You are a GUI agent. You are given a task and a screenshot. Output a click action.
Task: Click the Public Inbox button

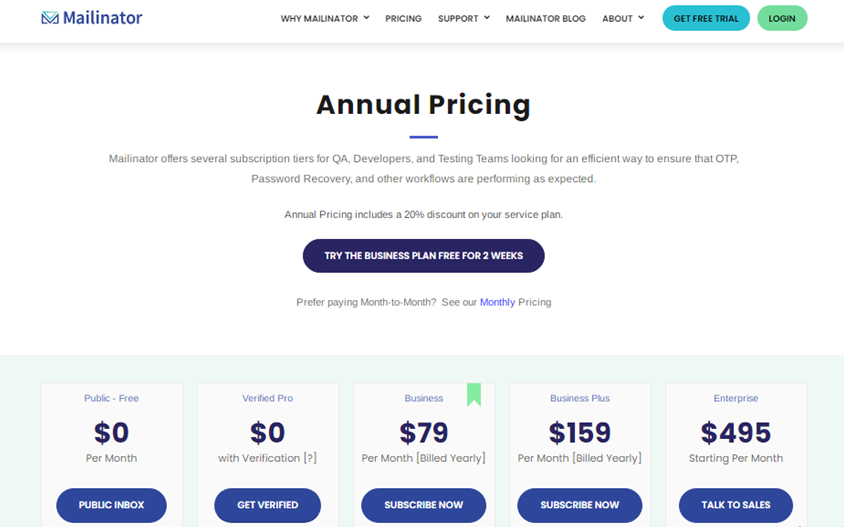point(111,505)
